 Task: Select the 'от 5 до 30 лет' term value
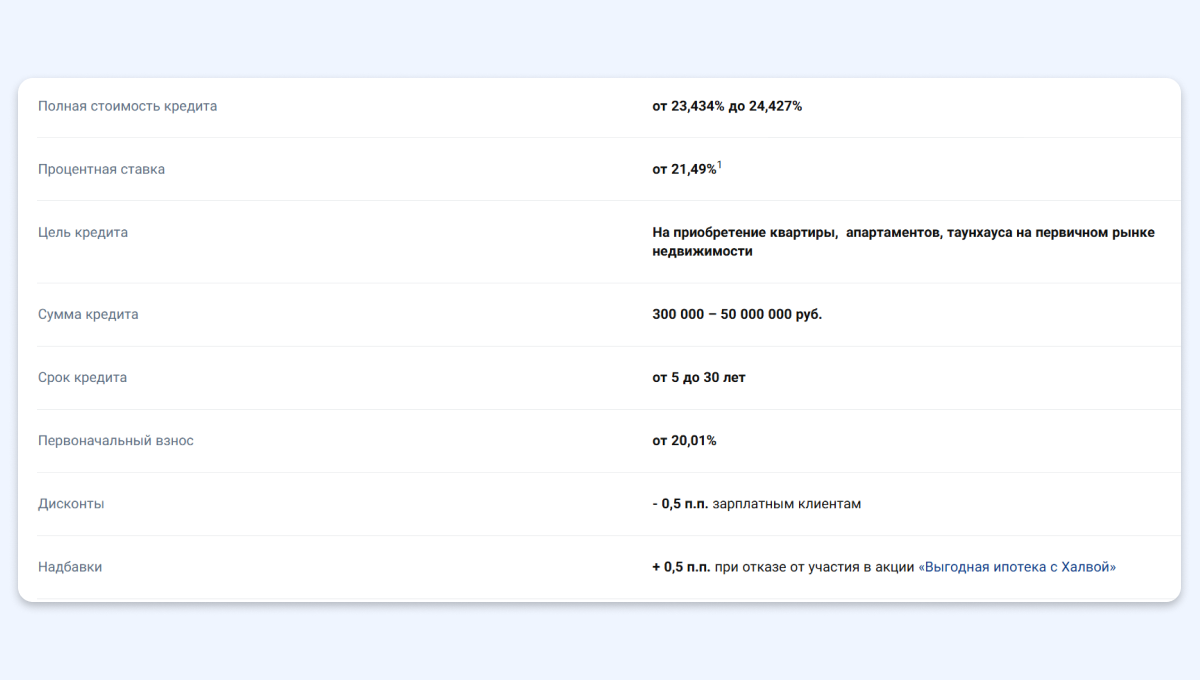699,377
